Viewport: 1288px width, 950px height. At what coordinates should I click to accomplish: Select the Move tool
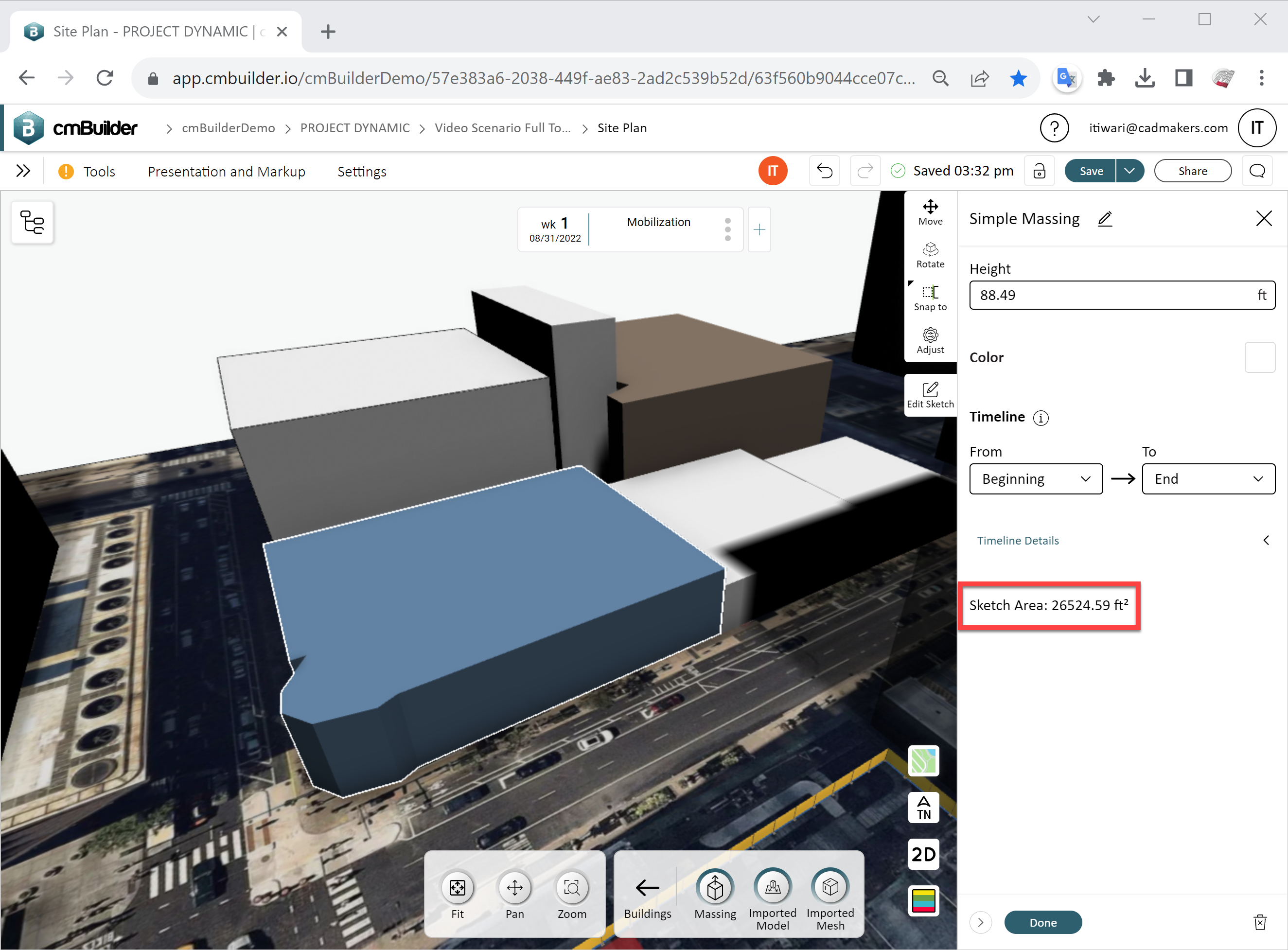click(x=930, y=212)
